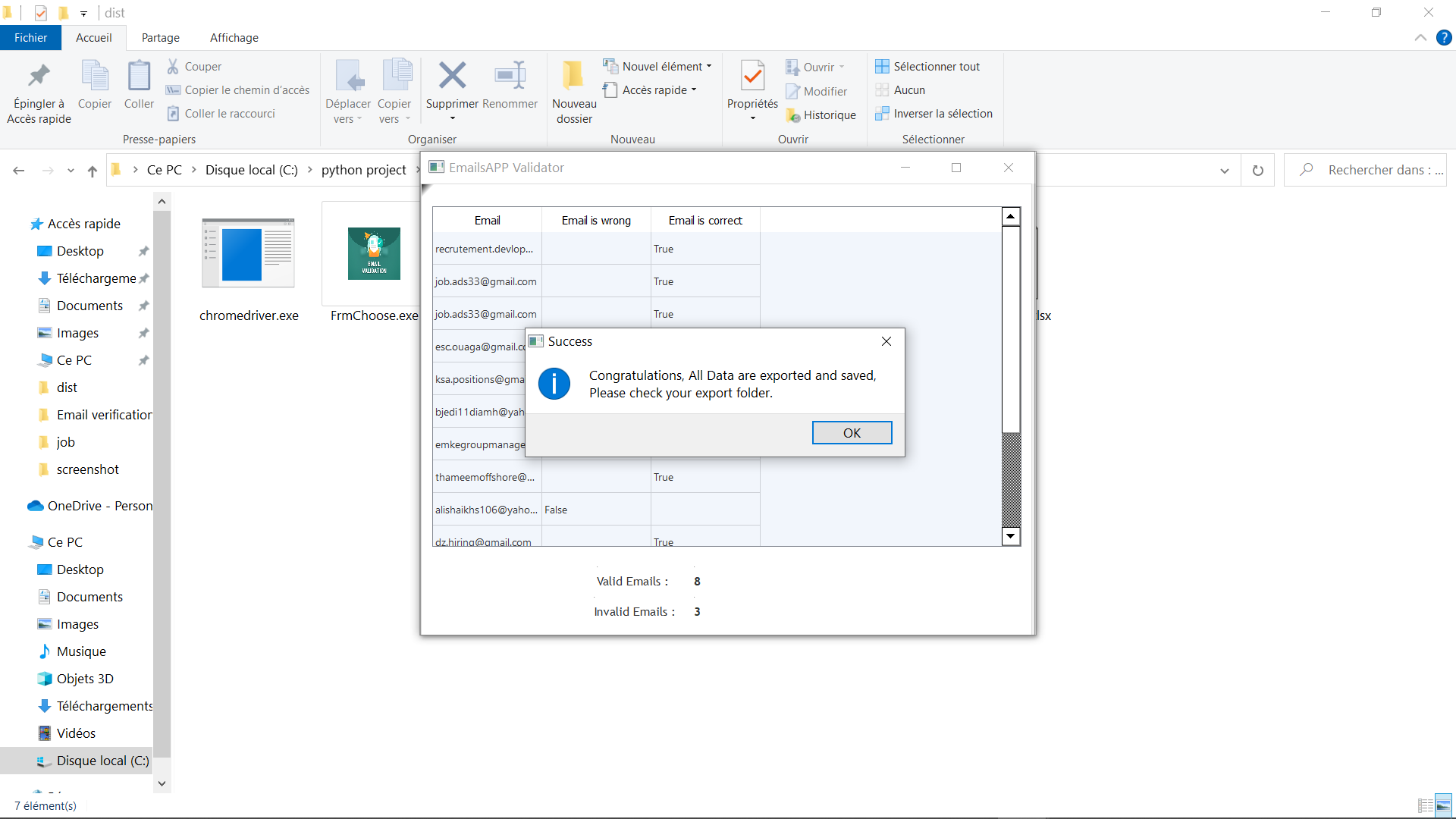Image resolution: width=1456 pixels, height=819 pixels.
Task: Click the Renommer rename icon
Action: pyautogui.click(x=510, y=76)
